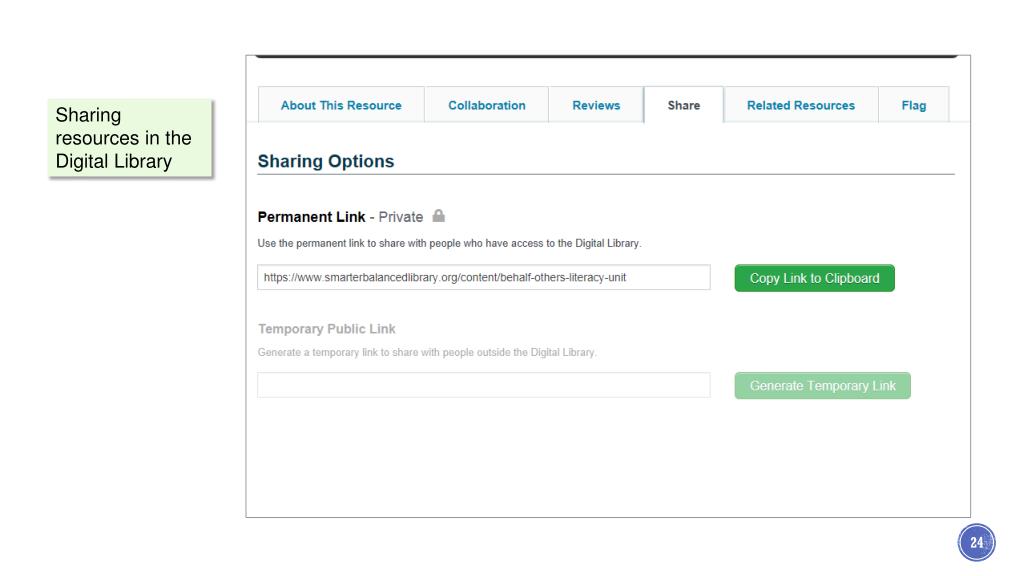Click the temporary link description text
This screenshot has width=1024, height=576.
coord(427,352)
